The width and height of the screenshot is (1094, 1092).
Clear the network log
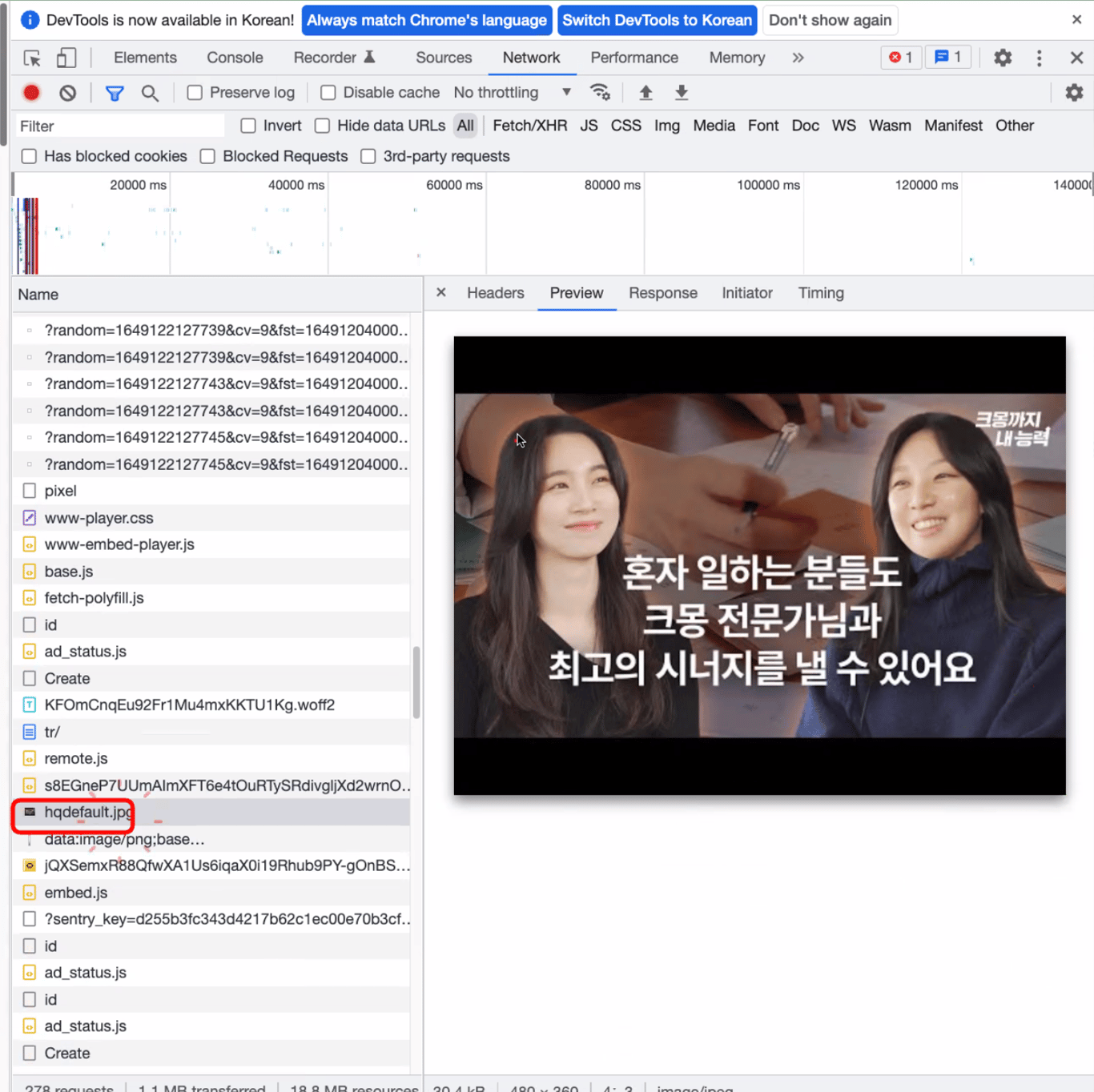pos(68,93)
